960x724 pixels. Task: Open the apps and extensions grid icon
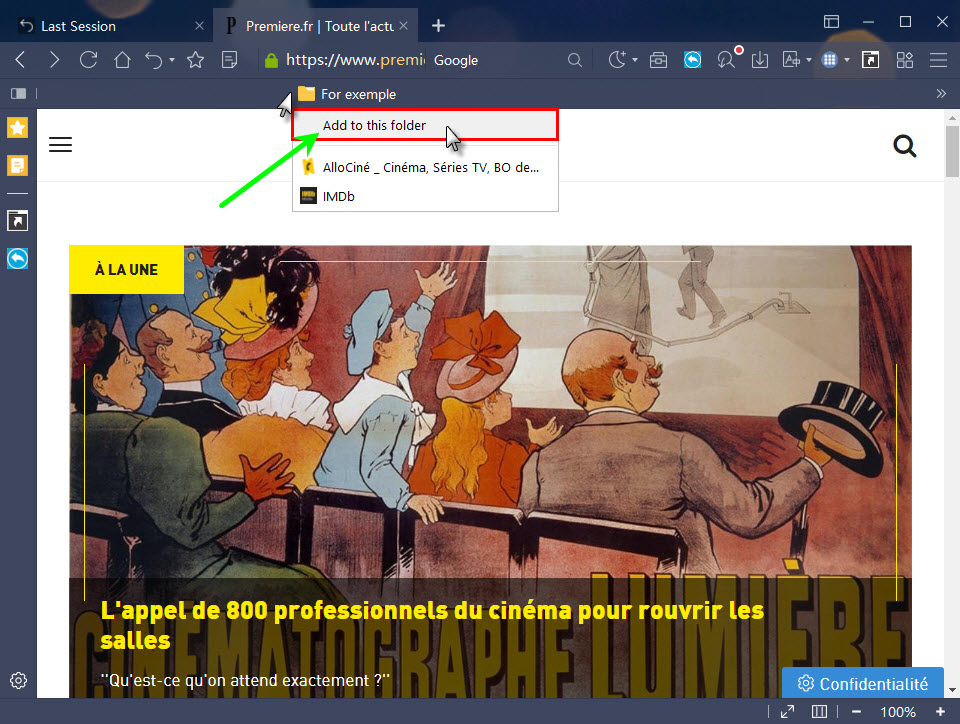pos(904,60)
